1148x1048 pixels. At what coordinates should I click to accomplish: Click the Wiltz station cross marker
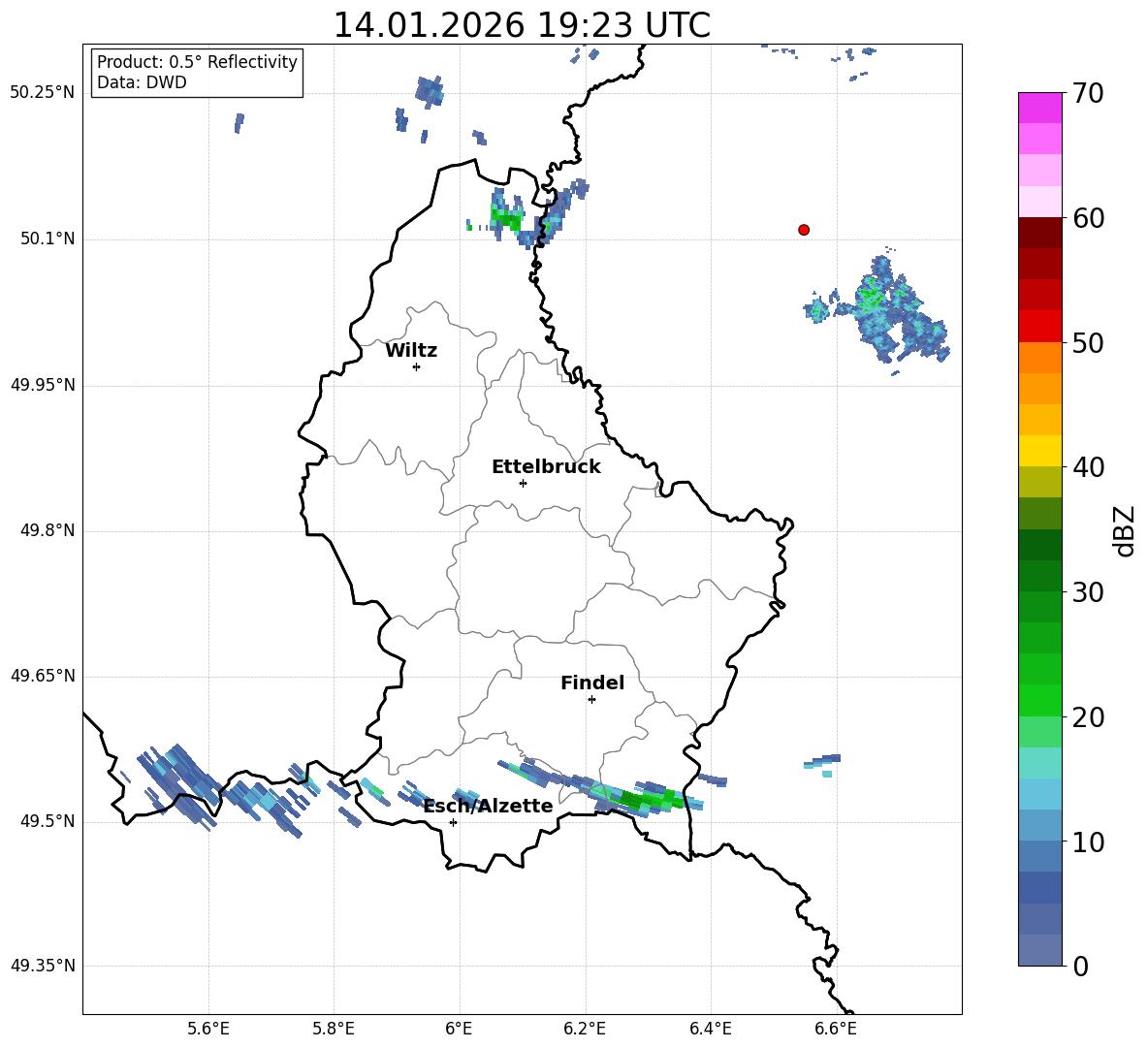pos(416,366)
